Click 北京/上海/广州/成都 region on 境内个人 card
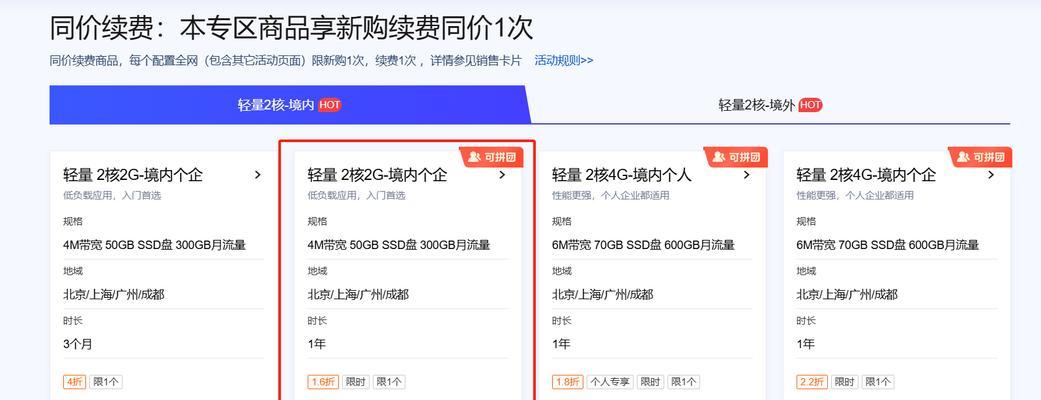 602,294
